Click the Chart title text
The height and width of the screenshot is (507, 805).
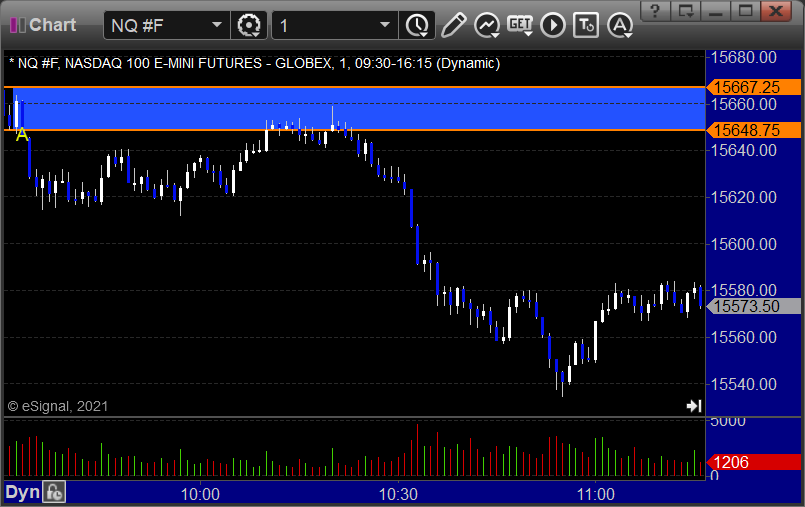coord(52,25)
